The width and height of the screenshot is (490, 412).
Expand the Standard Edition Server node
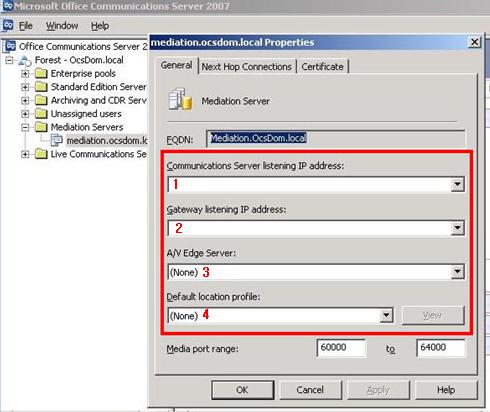[25, 87]
